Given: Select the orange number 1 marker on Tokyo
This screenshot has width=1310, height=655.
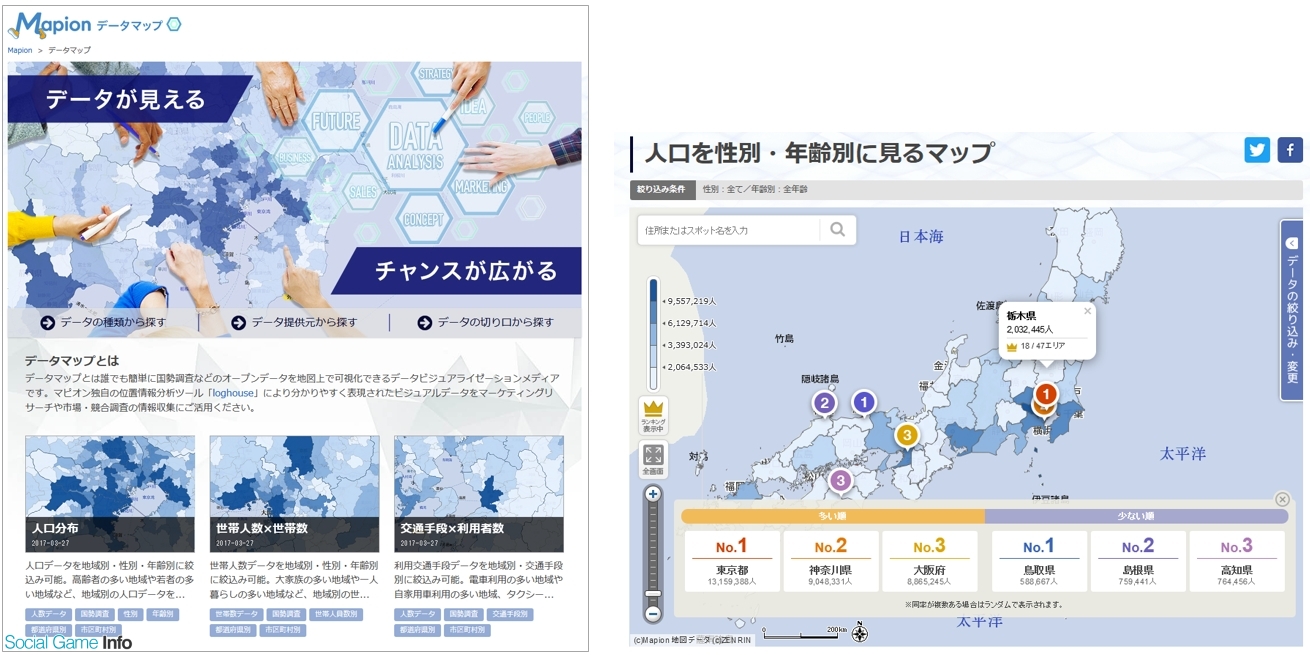Looking at the screenshot, I should pos(1045,395).
